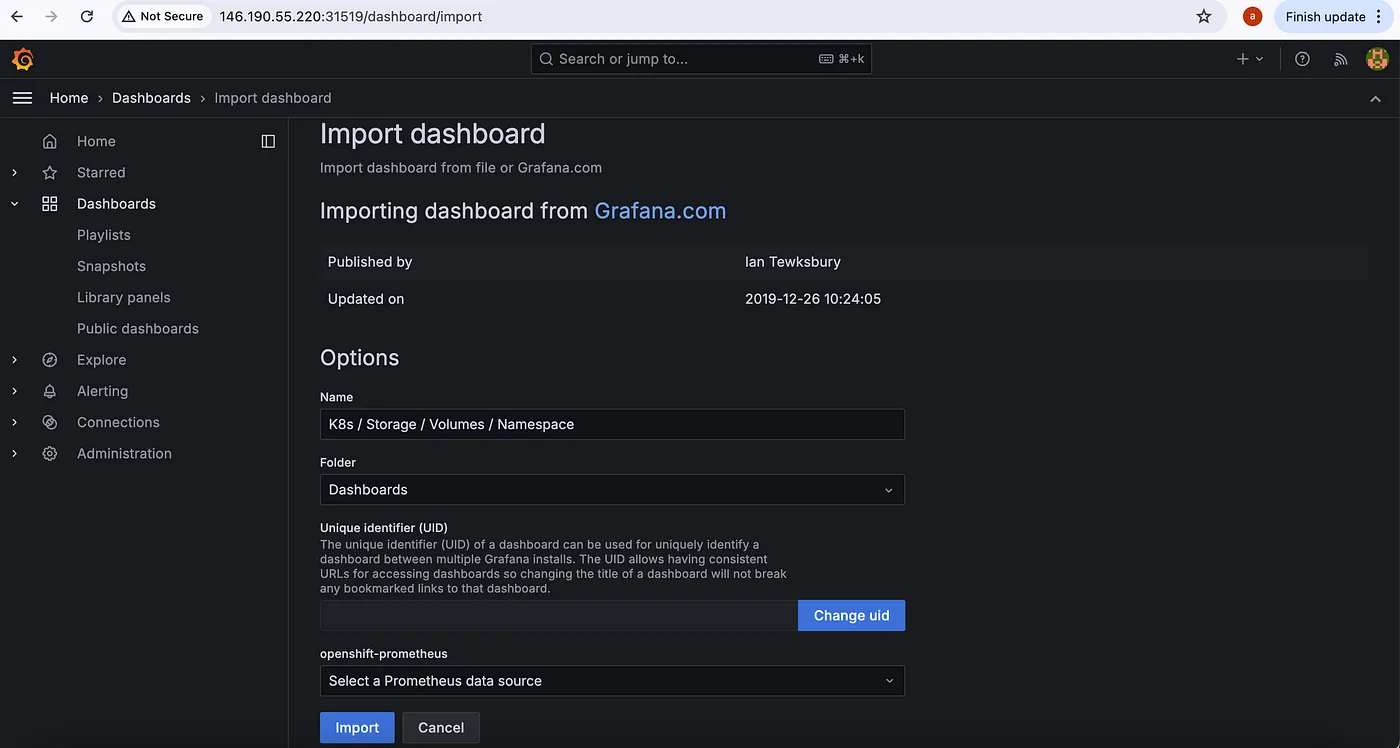Open the Folder dropdown showing Dashboards
Viewport: 1400px width, 748px height.
coord(612,489)
